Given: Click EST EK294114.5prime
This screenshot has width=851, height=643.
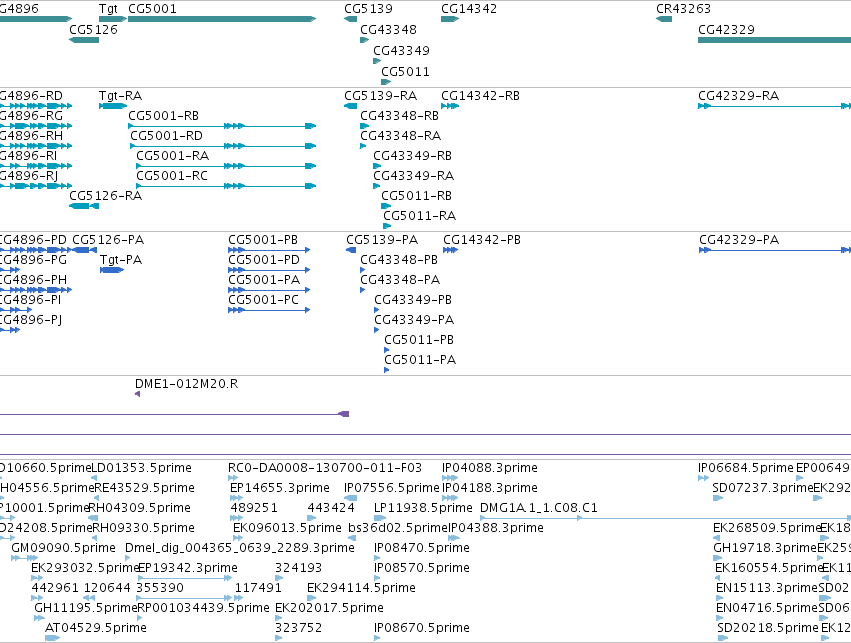Looking at the screenshot, I should point(361,588).
